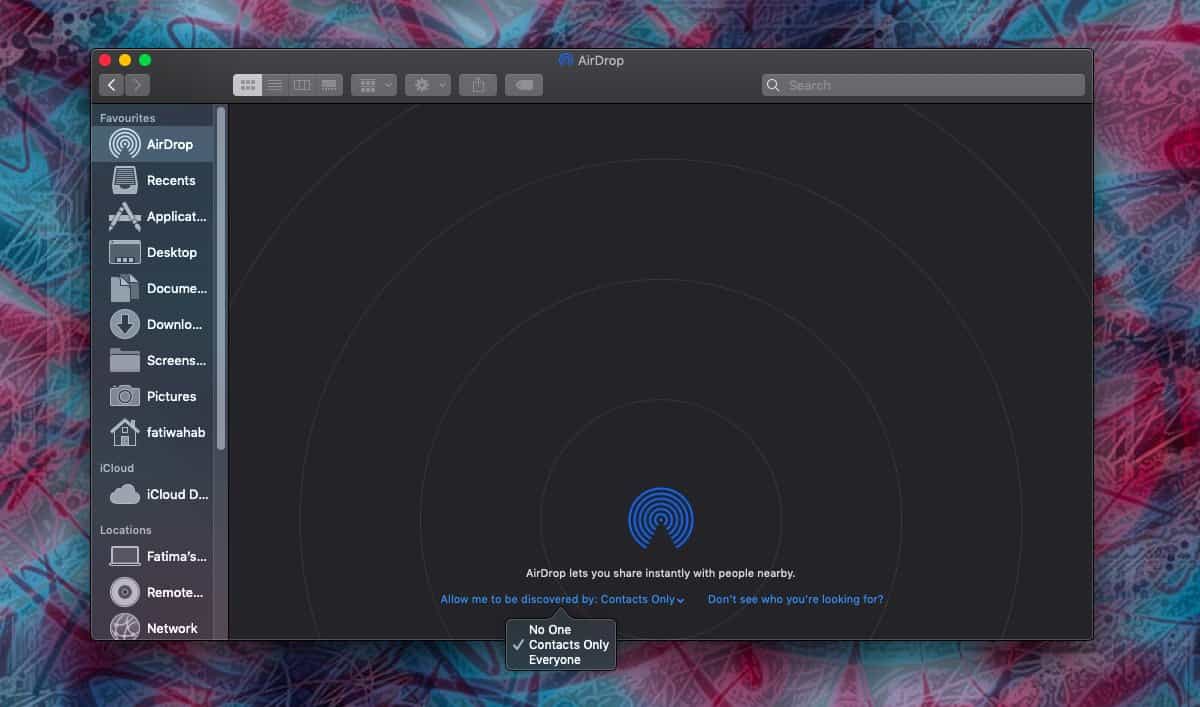This screenshot has width=1200, height=707.
Task: Open Recents in the sidebar
Action: [x=153, y=180]
